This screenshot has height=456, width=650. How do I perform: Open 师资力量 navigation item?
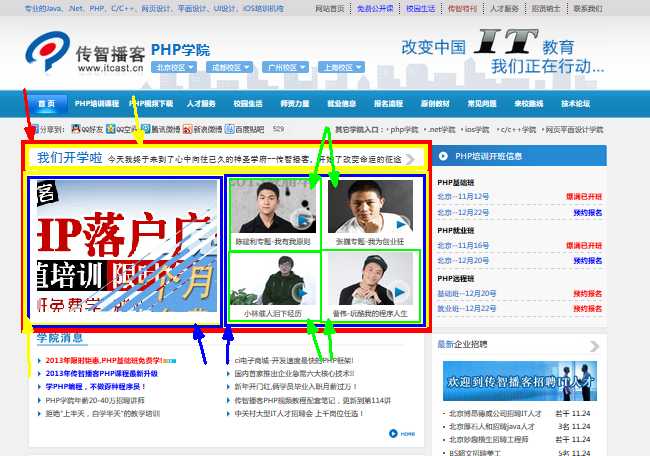[x=295, y=103]
